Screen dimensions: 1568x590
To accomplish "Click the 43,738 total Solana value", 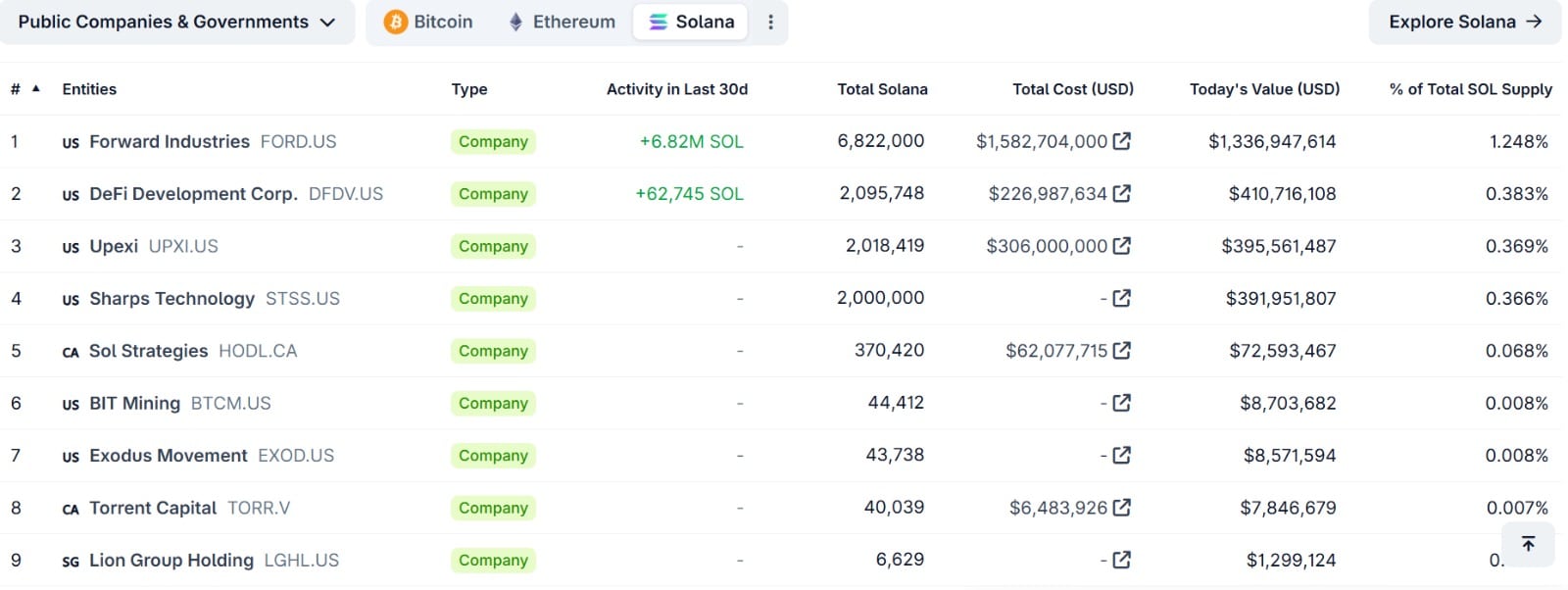I will coord(895,455).
